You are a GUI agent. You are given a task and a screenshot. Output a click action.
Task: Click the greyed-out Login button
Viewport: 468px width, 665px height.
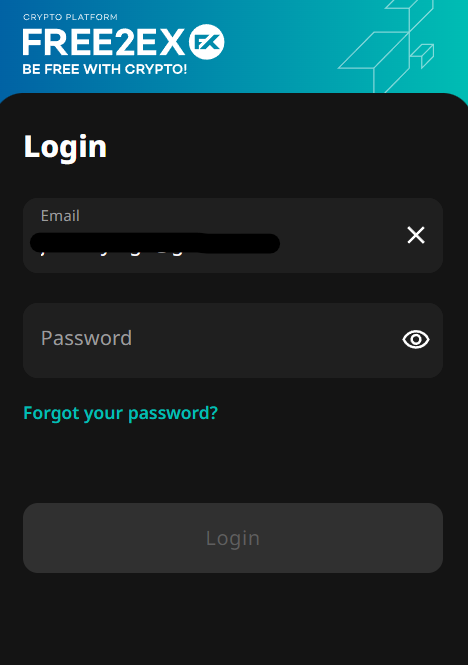pos(233,538)
